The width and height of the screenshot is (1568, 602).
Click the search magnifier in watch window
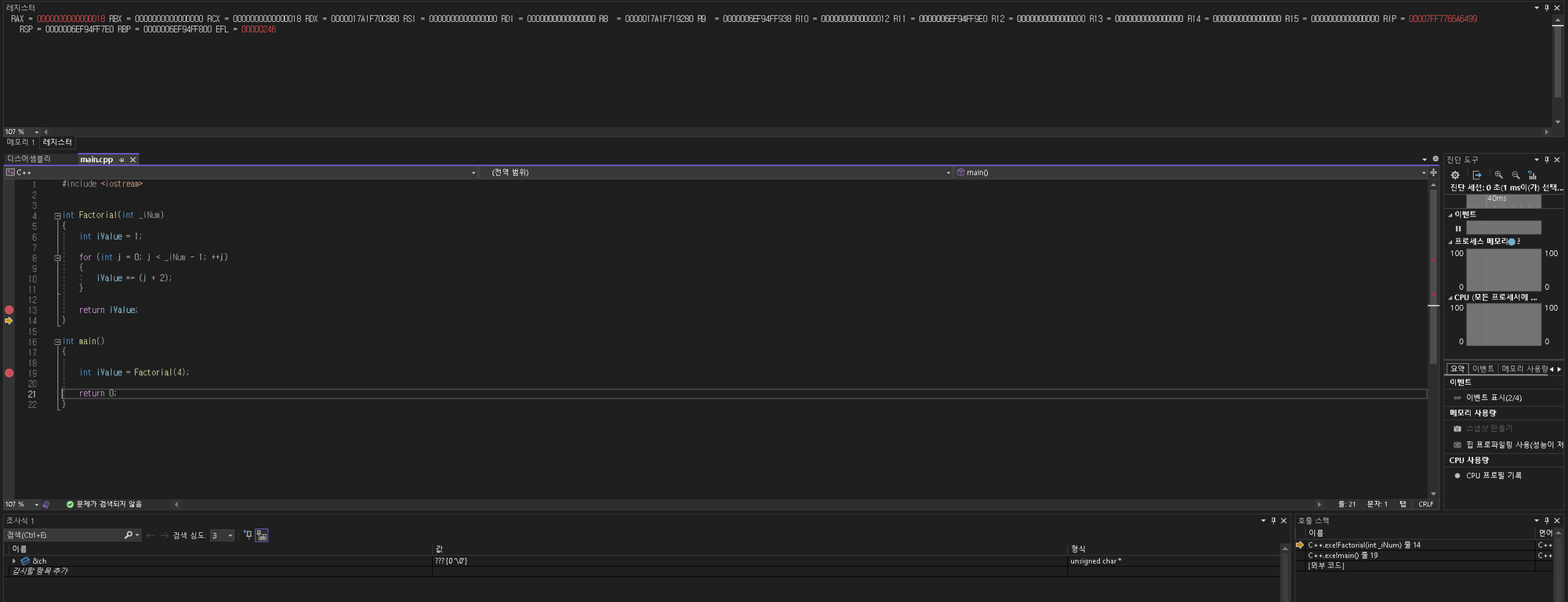129,535
